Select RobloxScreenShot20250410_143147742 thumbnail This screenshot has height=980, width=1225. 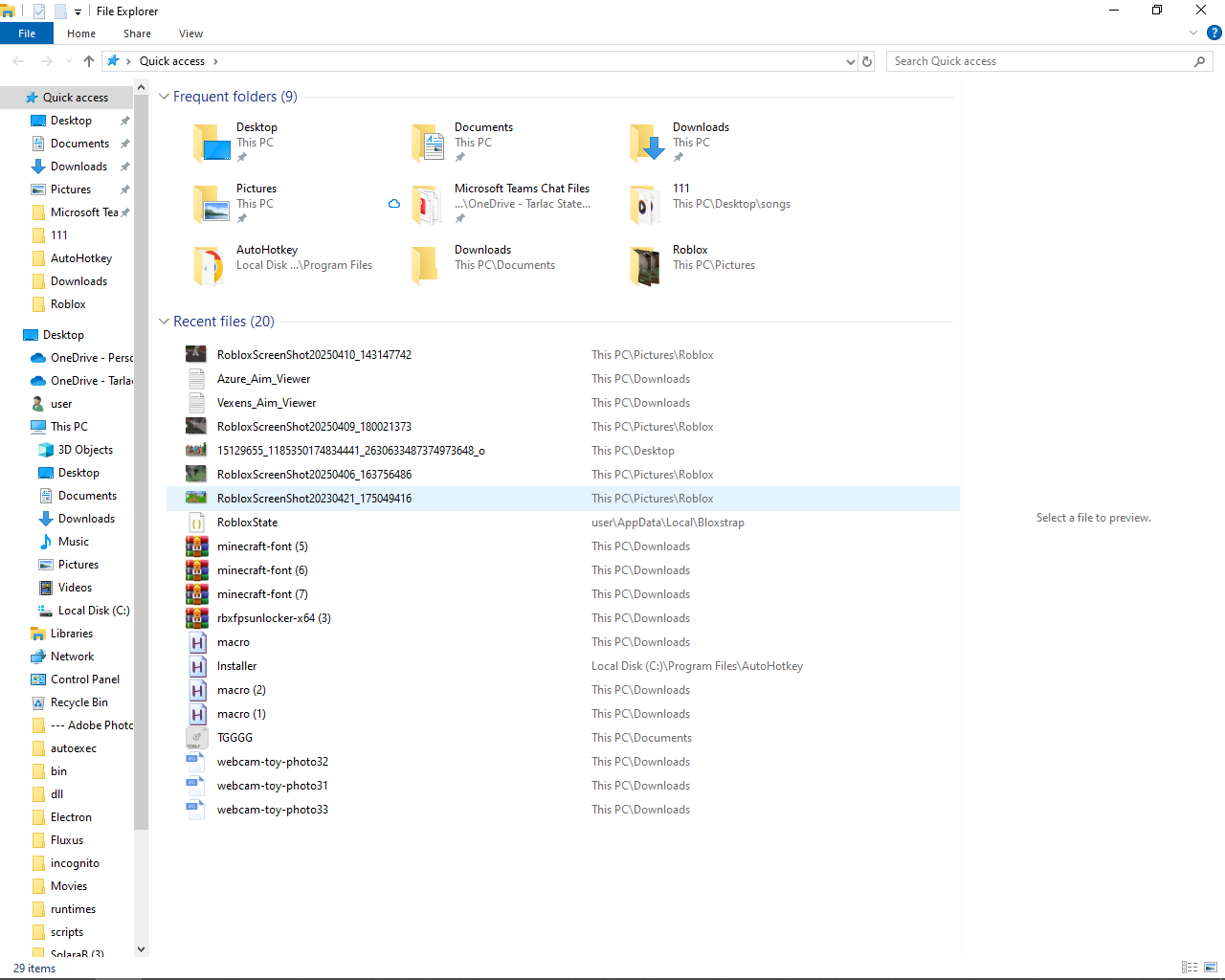point(196,355)
